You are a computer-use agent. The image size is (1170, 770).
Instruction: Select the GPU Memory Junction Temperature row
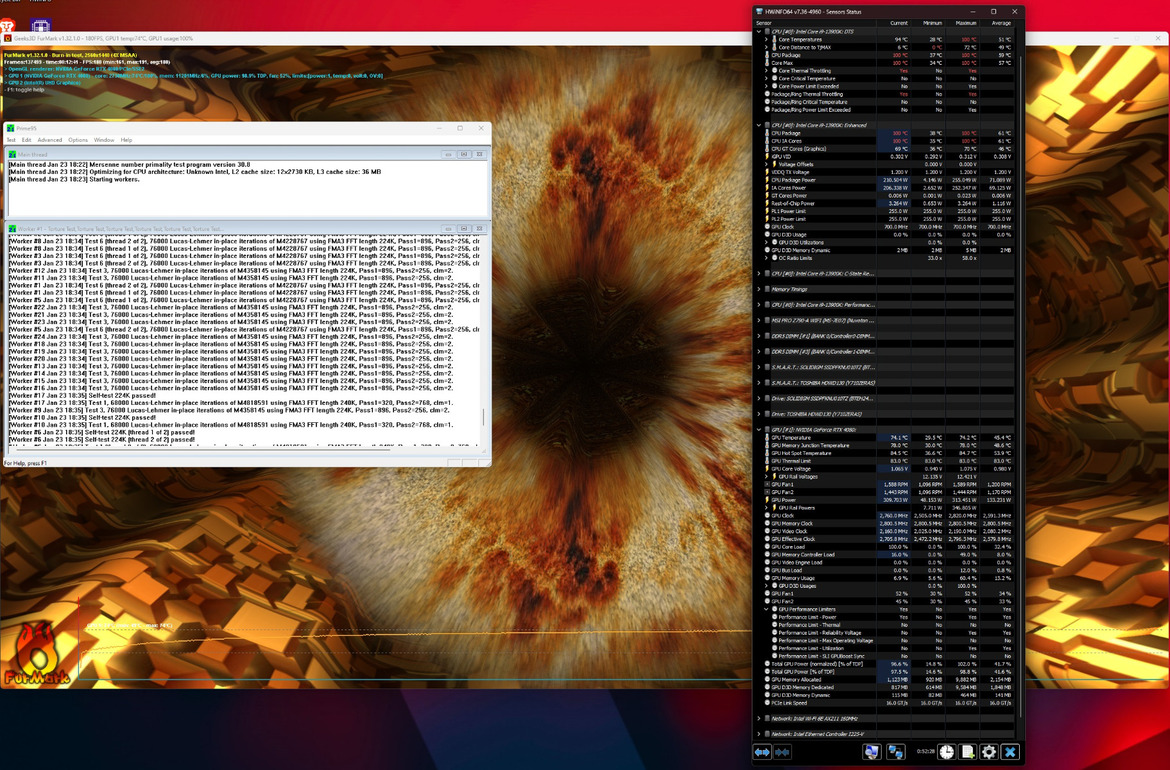click(x=887, y=445)
